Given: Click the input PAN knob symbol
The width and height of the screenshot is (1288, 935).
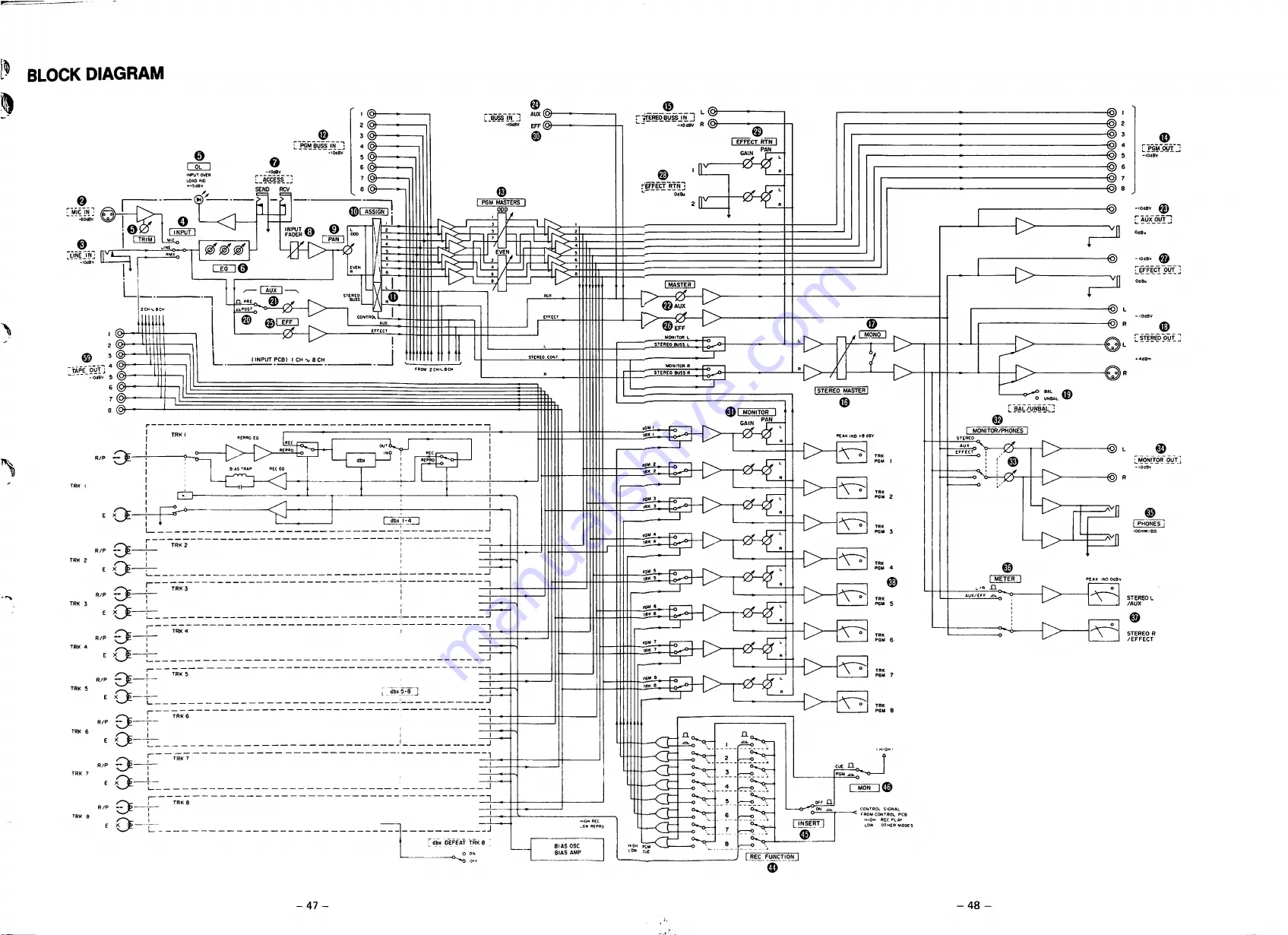Looking at the screenshot, I should (349, 249).
